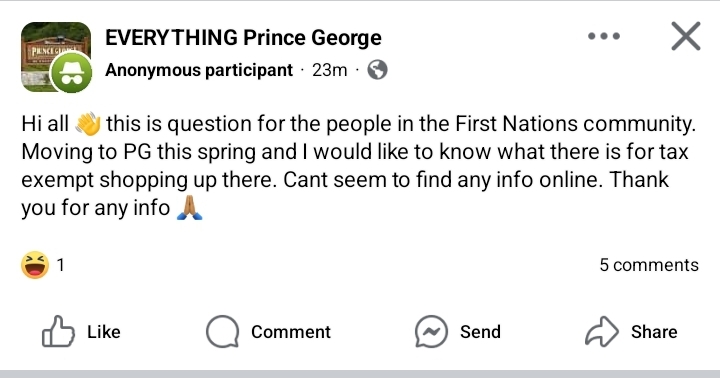720x382 pixels.
Task: Open the three-dot post options menu
Action: (604, 36)
